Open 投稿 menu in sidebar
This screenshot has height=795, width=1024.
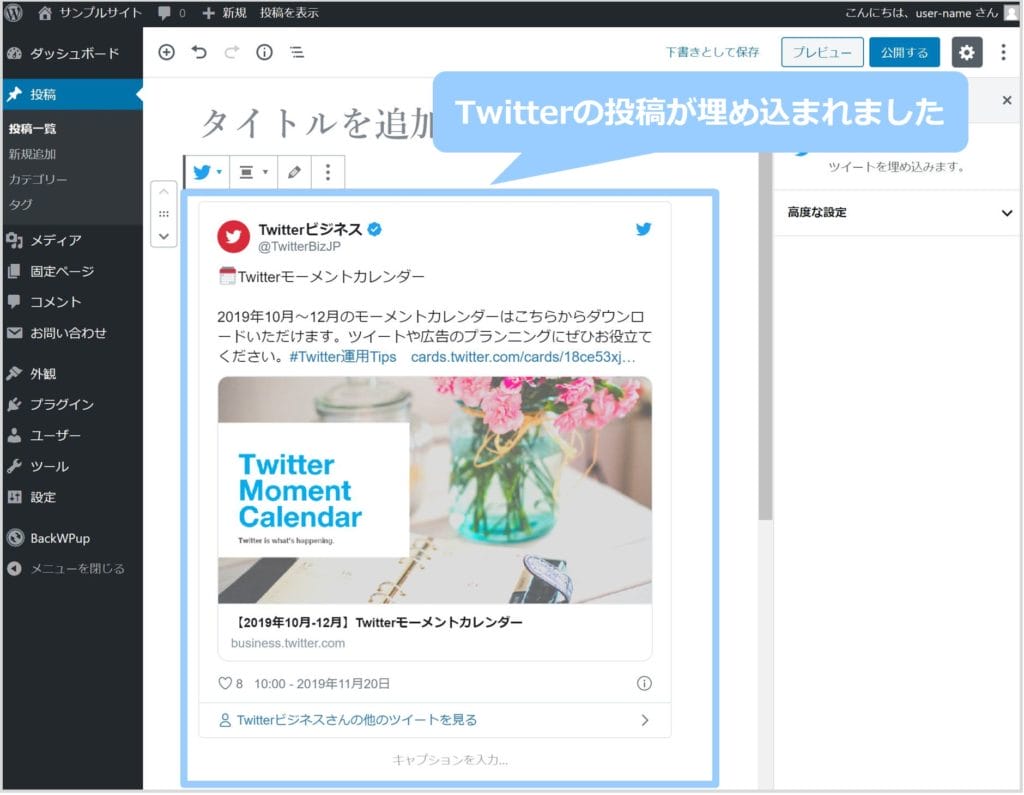pos(72,94)
